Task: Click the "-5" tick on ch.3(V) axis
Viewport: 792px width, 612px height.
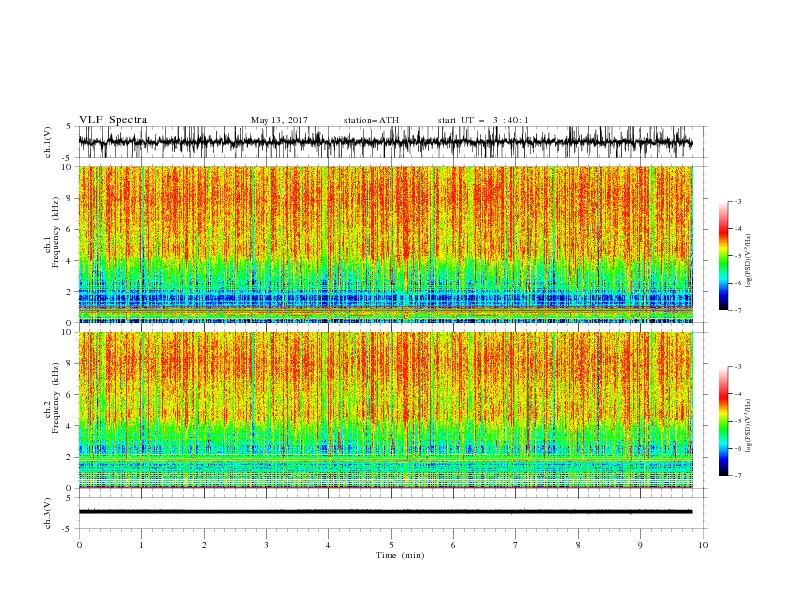Action: [x=68, y=529]
